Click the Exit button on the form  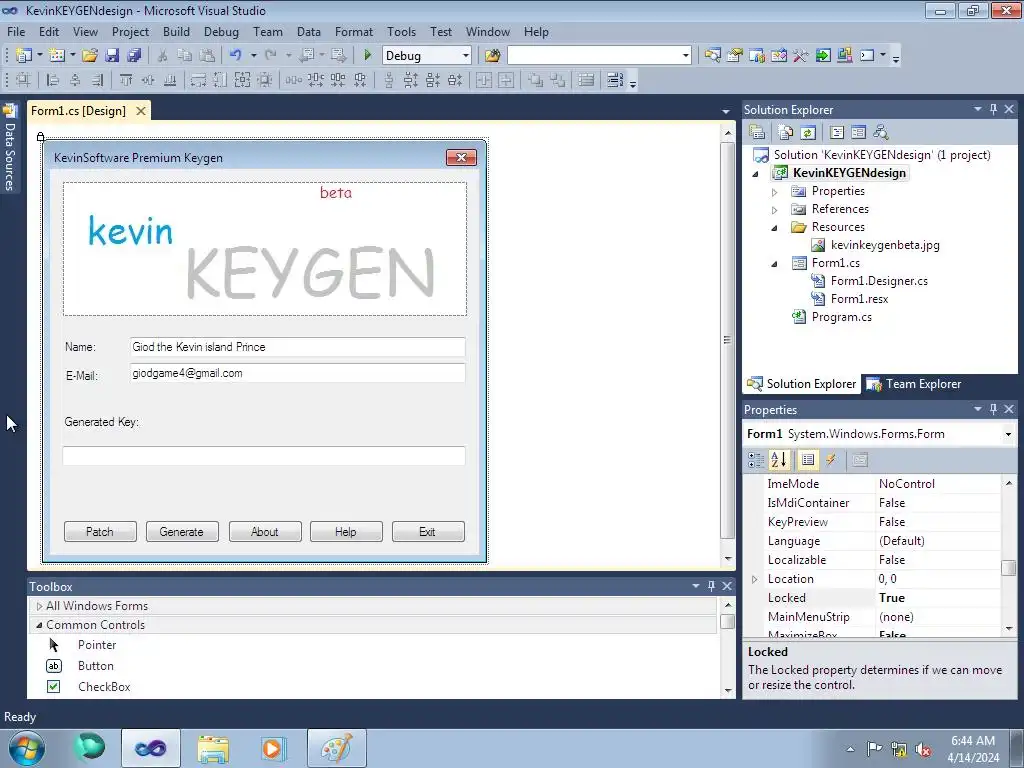pos(427,532)
